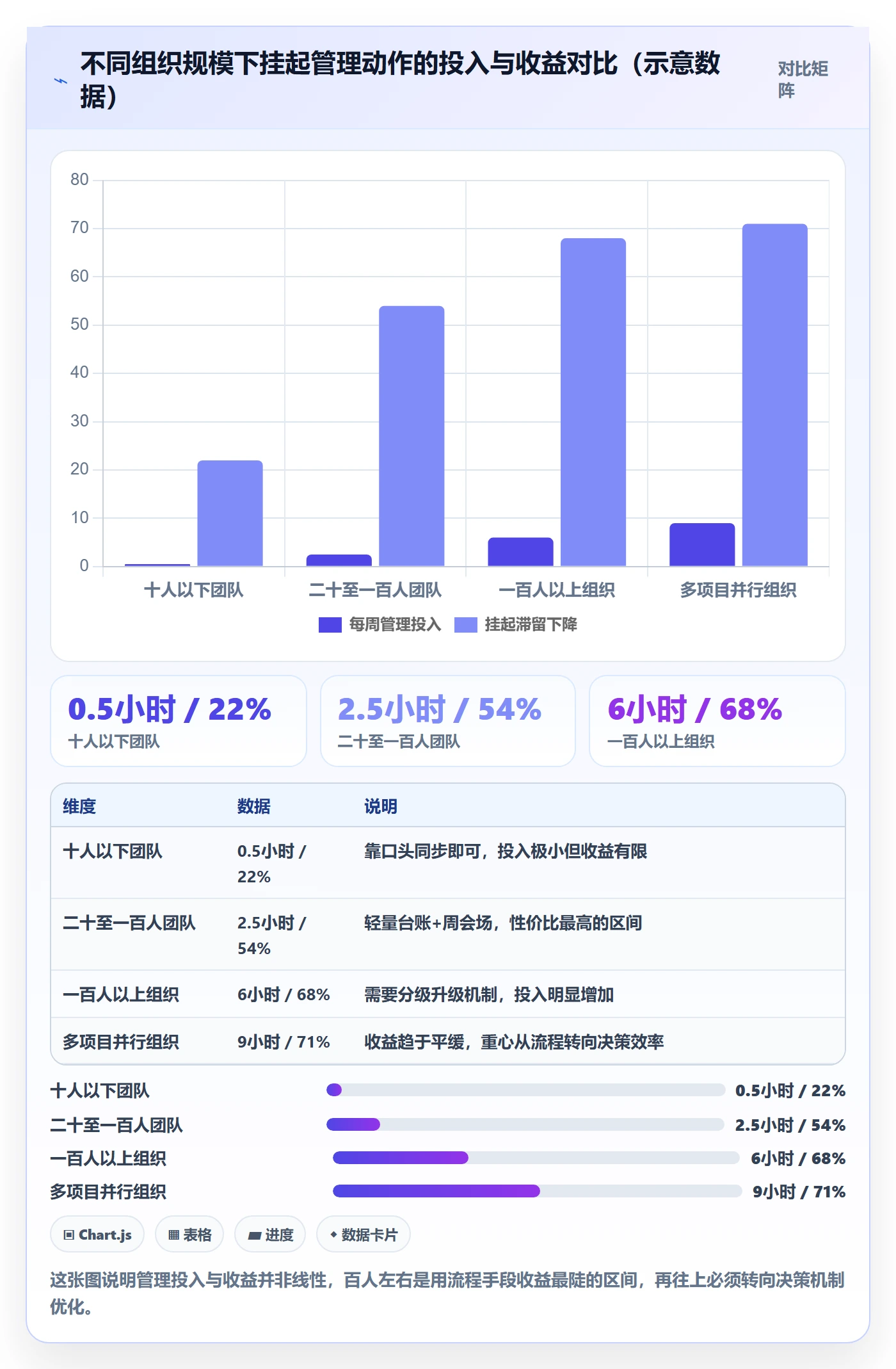The height and width of the screenshot is (1369, 896).
Task: Click the 维度 column header
Action: click(x=79, y=806)
